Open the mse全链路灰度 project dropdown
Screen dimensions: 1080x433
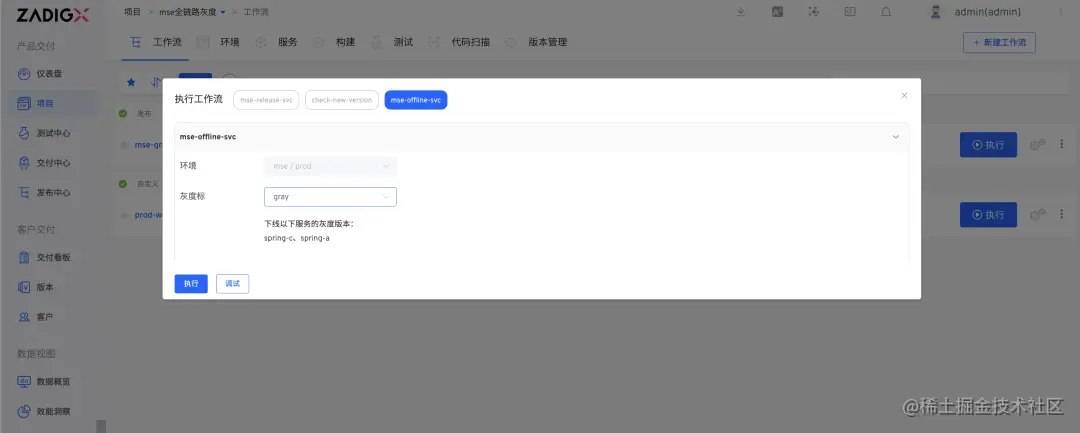(193, 12)
